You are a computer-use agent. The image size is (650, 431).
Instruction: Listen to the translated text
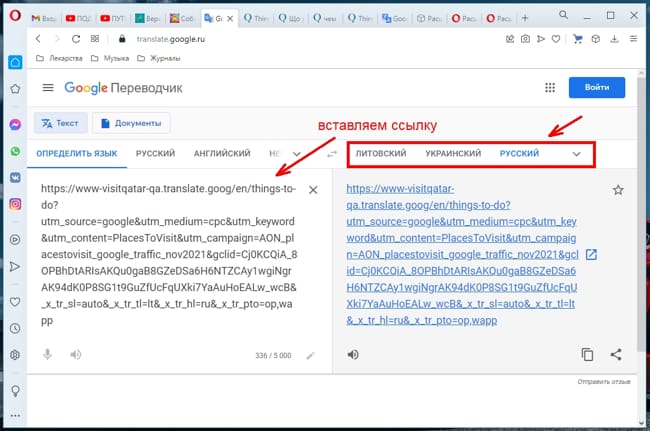point(353,355)
